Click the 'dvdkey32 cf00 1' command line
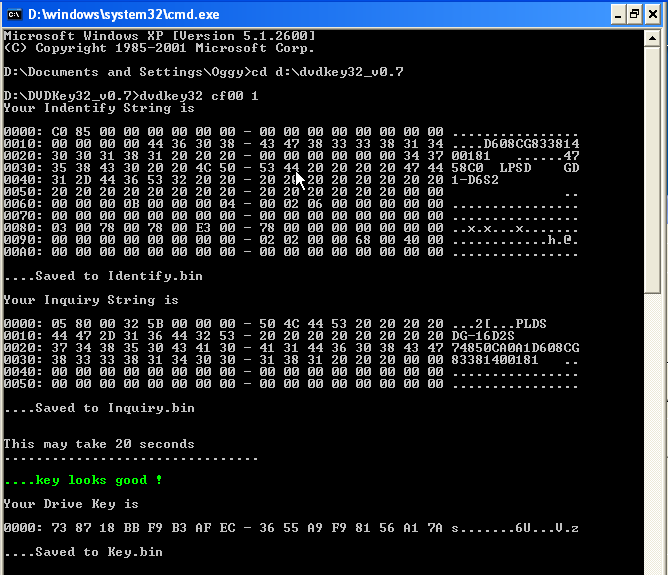This screenshot has width=668, height=575. coord(130,96)
